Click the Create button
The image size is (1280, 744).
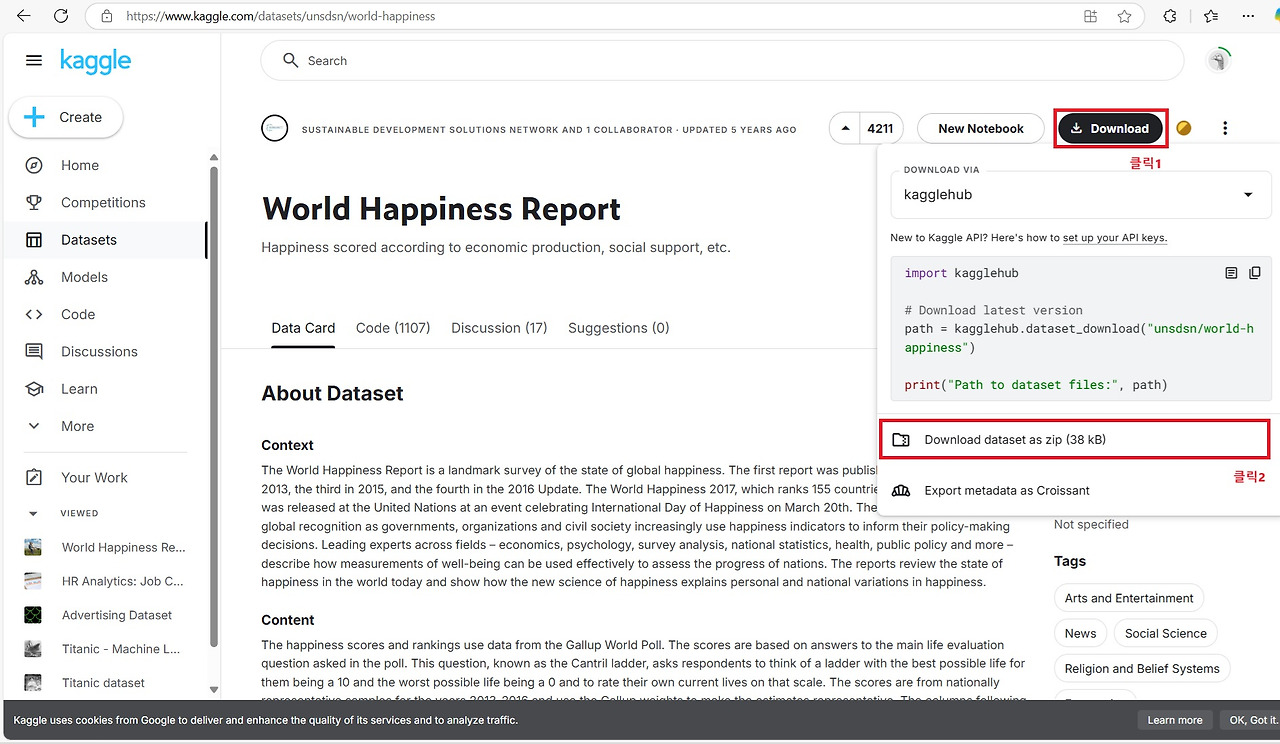tap(66, 117)
